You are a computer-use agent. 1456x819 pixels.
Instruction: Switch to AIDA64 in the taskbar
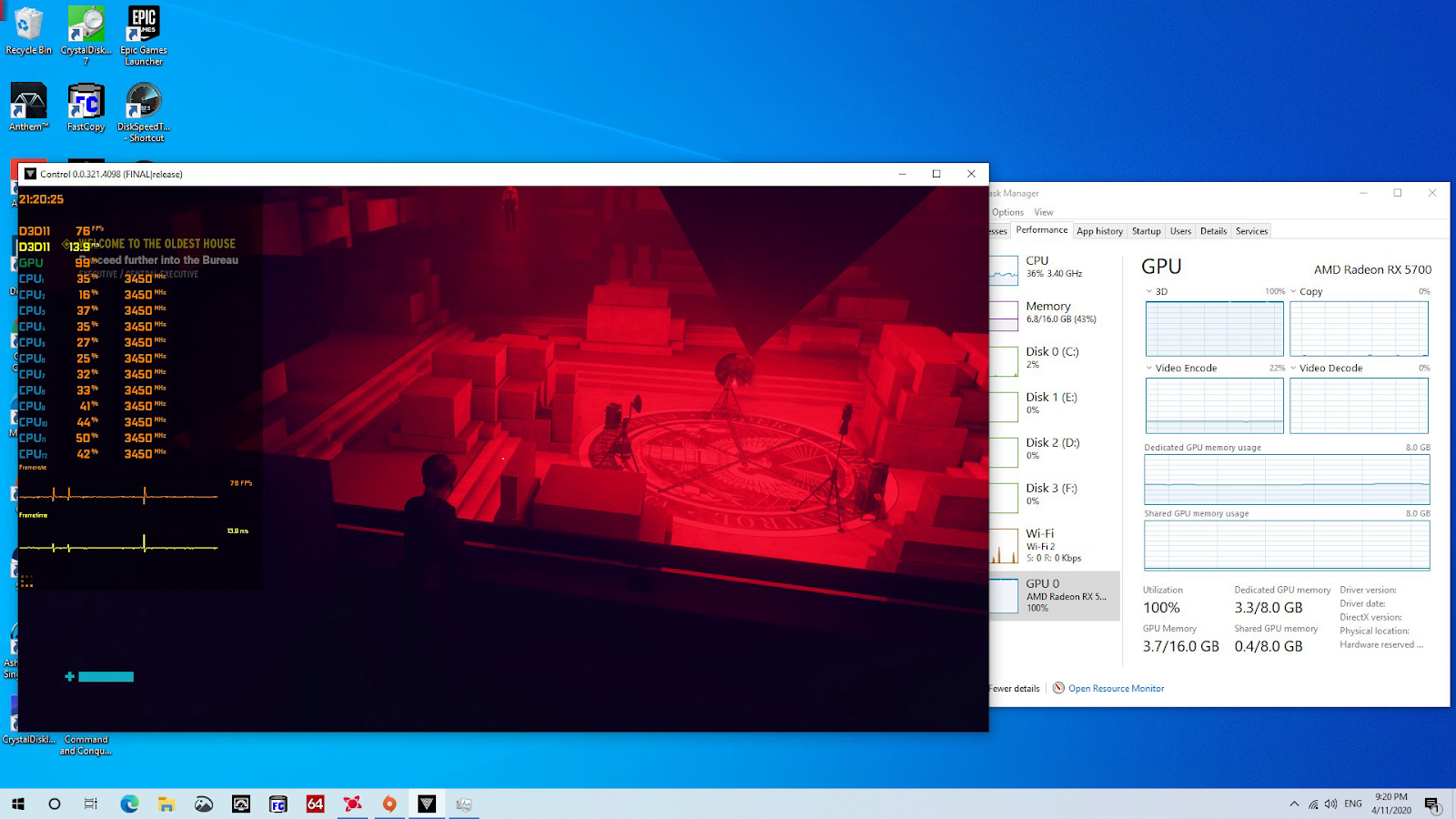[x=316, y=804]
